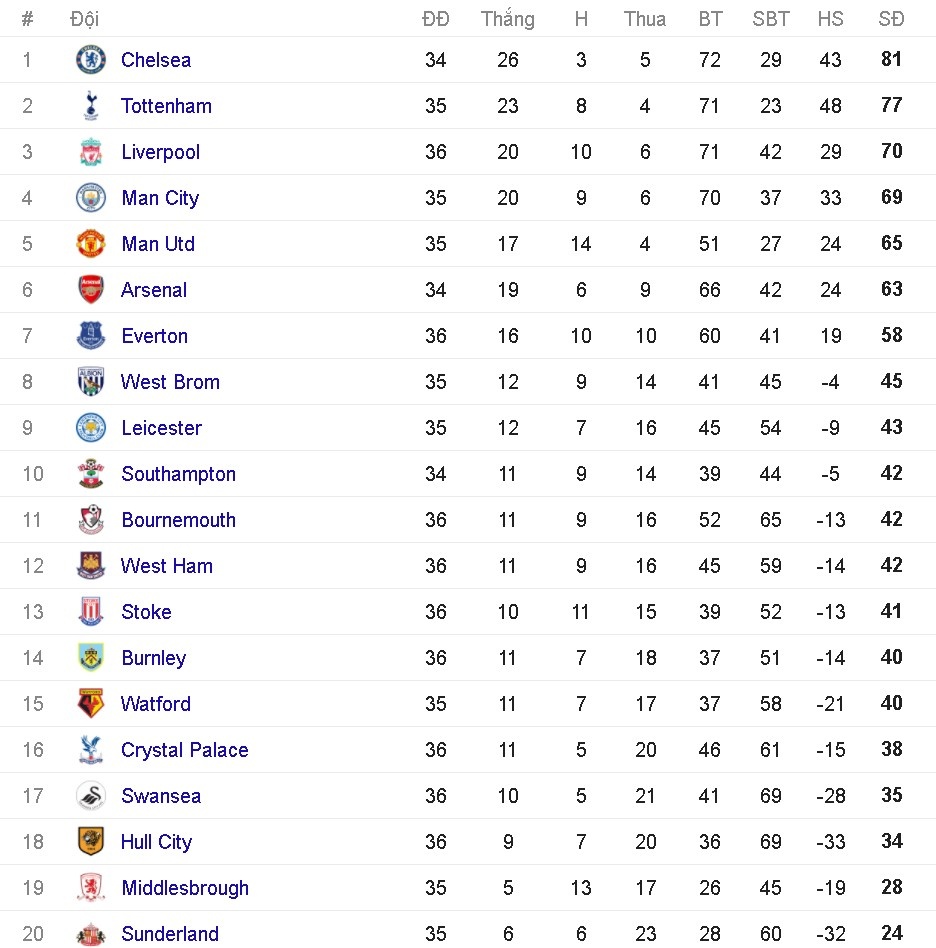Click the Đội column header
Image resolution: width=936 pixels, height=948 pixels.
[84, 19]
